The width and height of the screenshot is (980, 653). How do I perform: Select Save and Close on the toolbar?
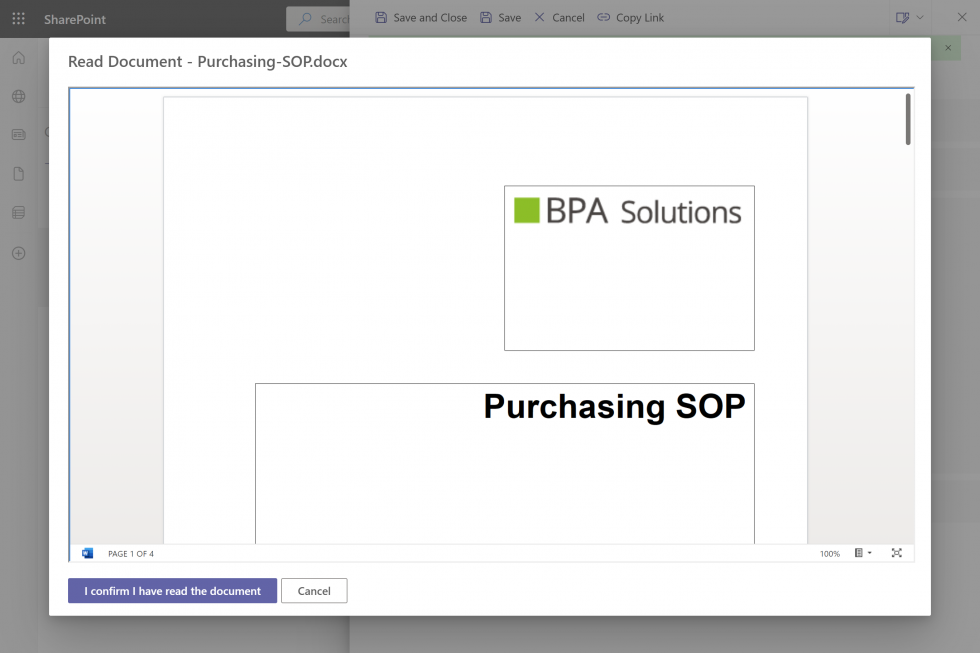point(420,17)
